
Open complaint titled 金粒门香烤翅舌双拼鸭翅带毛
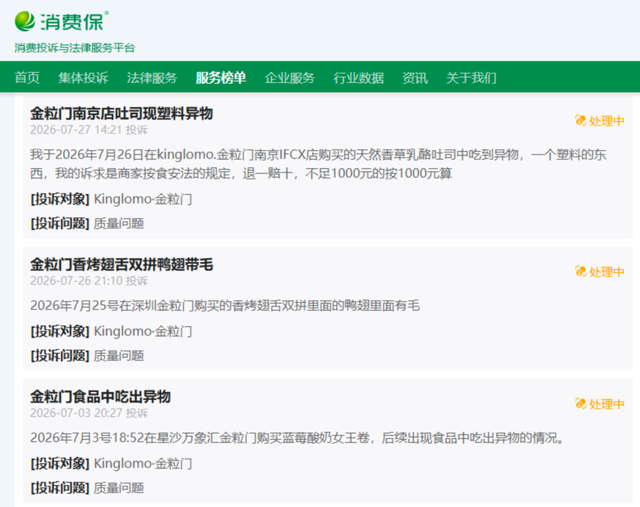(122, 265)
